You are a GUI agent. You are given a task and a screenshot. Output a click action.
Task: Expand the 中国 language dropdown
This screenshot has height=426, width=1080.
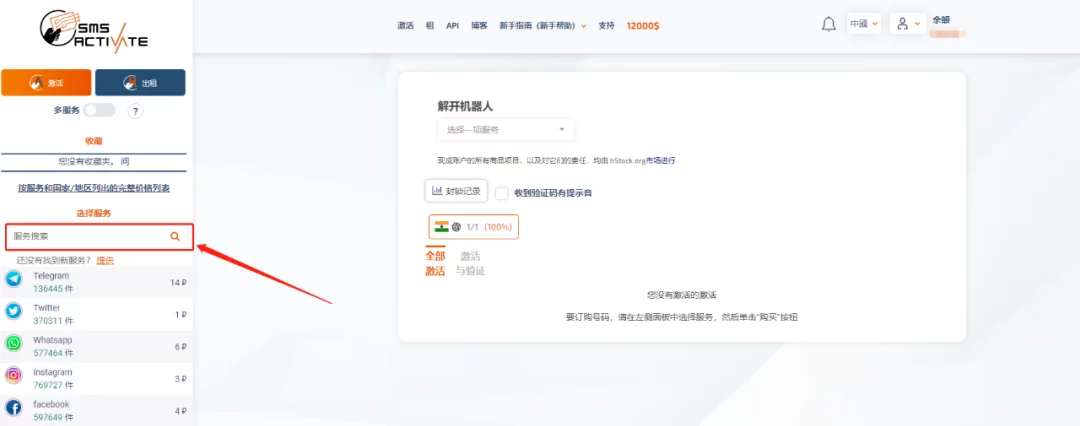(x=864, y=24)
